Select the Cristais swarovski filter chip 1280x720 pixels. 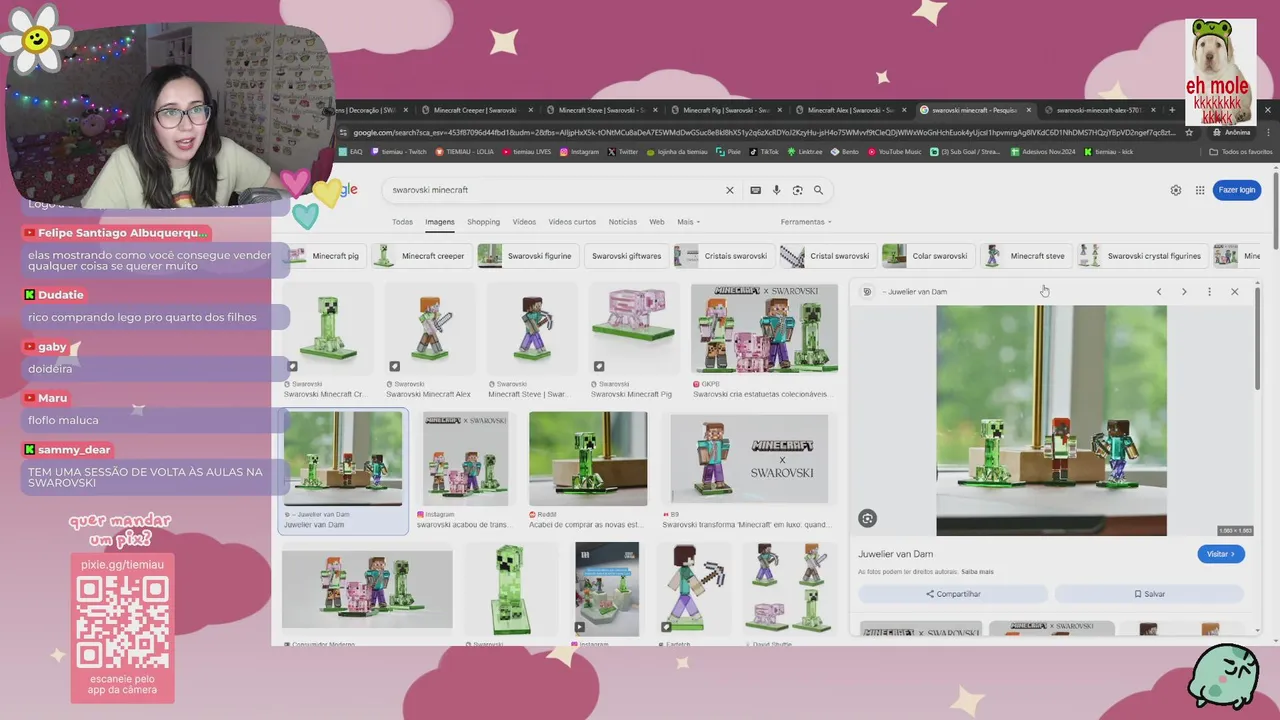coord(724,256)
